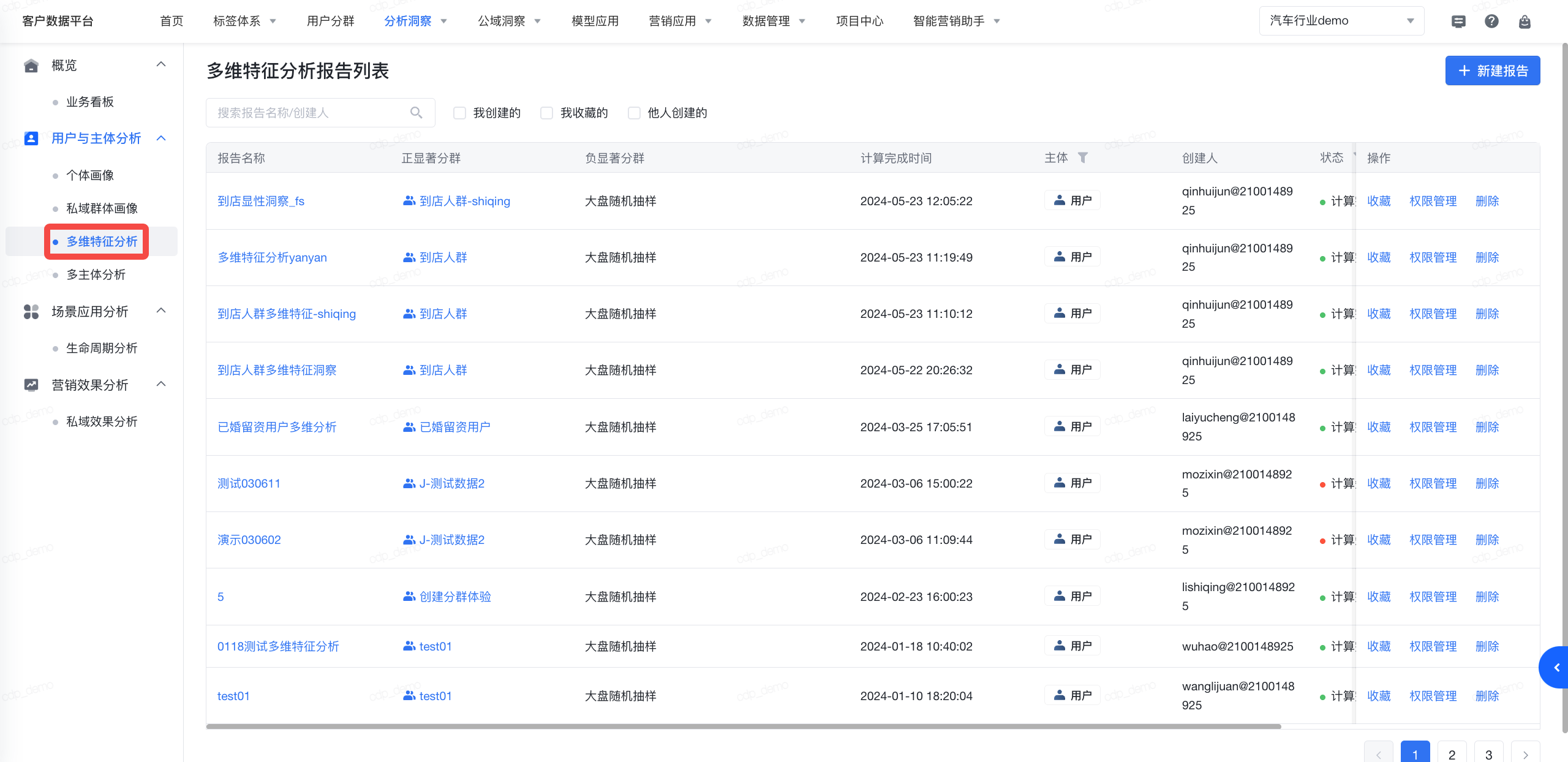The width and height of the screenshot is (1568, 762).
Task: Expand the blue side drawer arrow
Action: pyautogui.click(x=1555, y=668)
